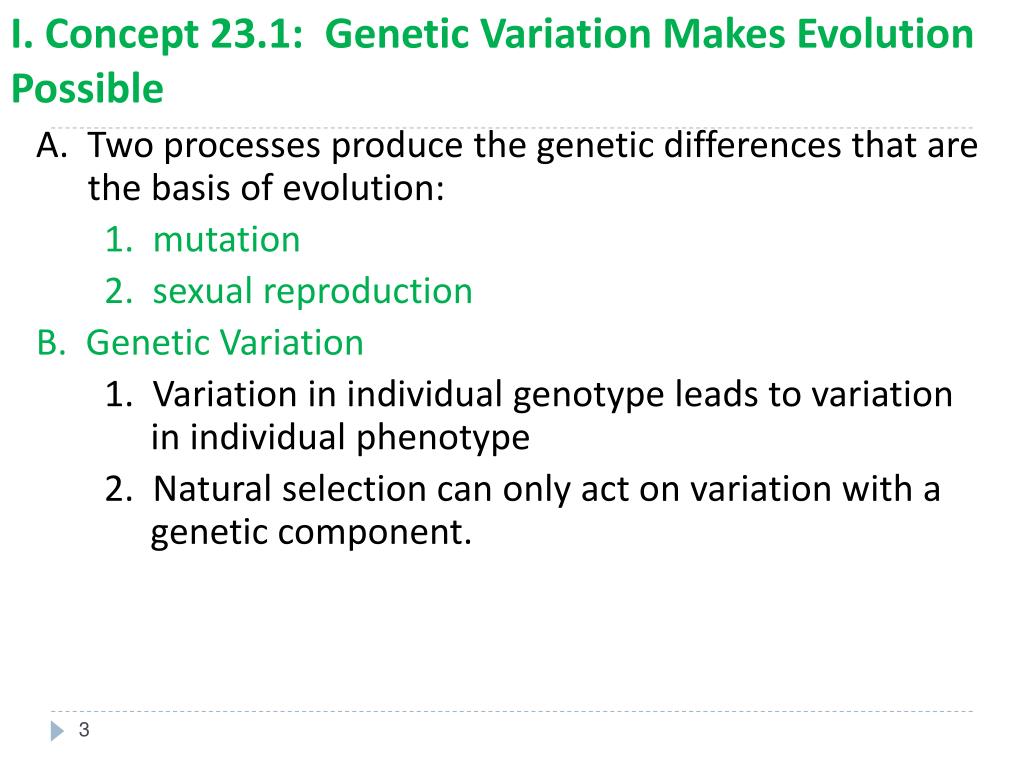This screenshot has width=1024, height=768.
Task: Click the letter 'B.' before Genetic Variation
Action: point(52,343)
